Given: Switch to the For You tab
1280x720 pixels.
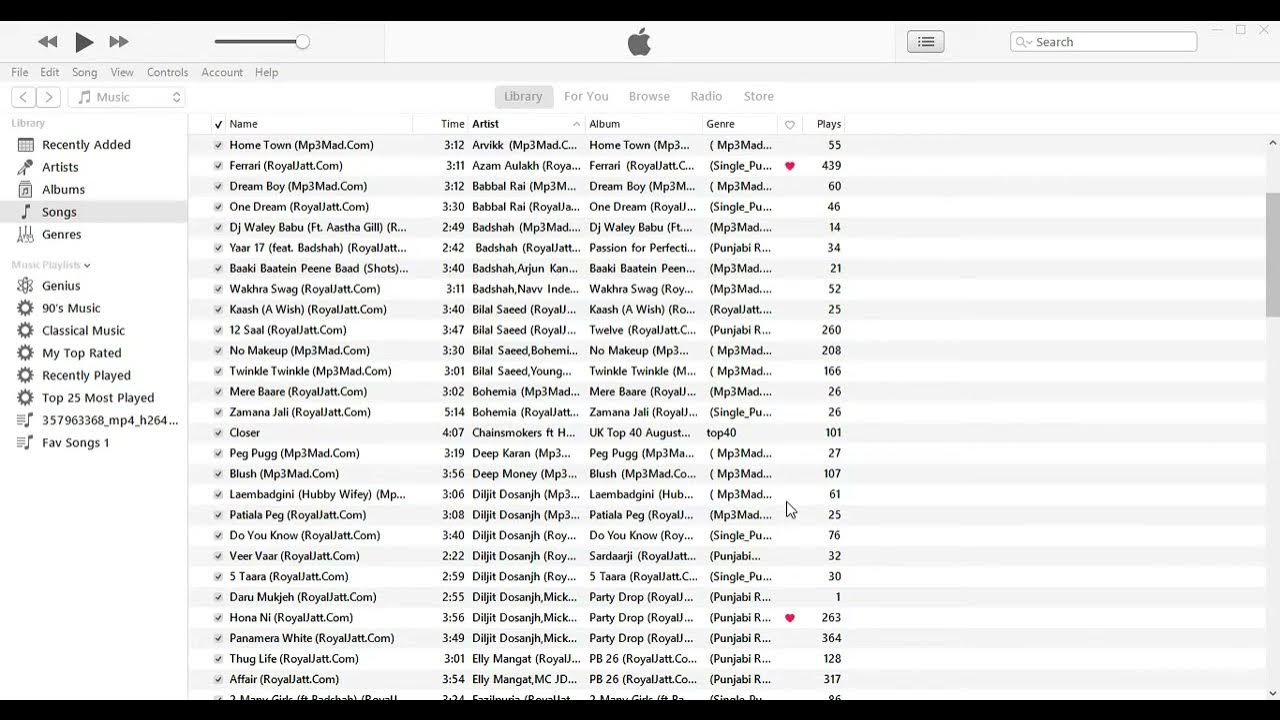Looking at the screenshot, I should 586,96.
